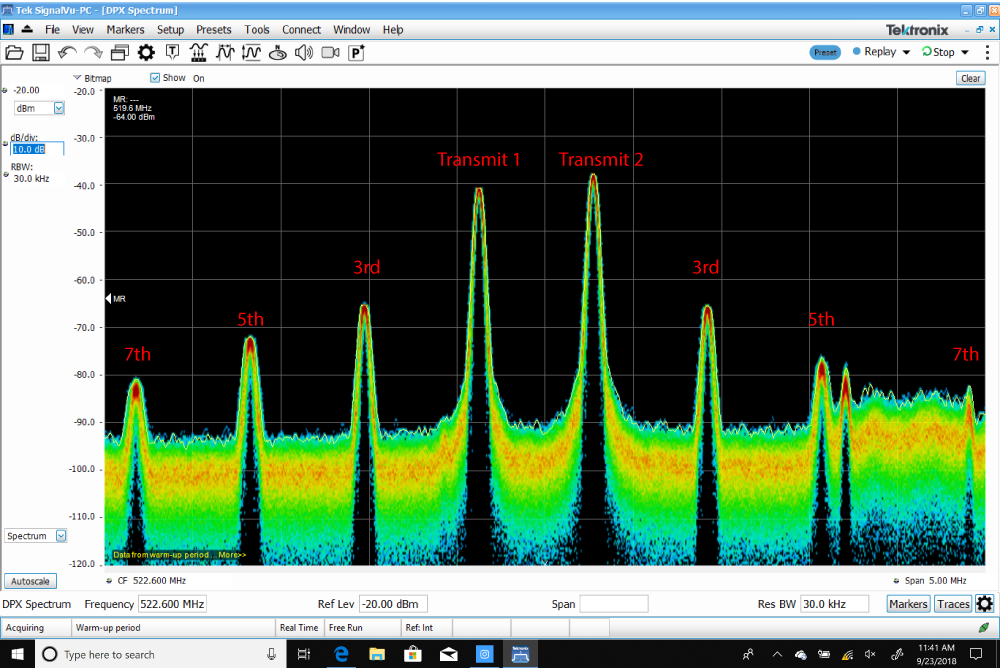Click the video camera record icon
The height and width of the screenshot is (668, 1000).
point(330,52)
